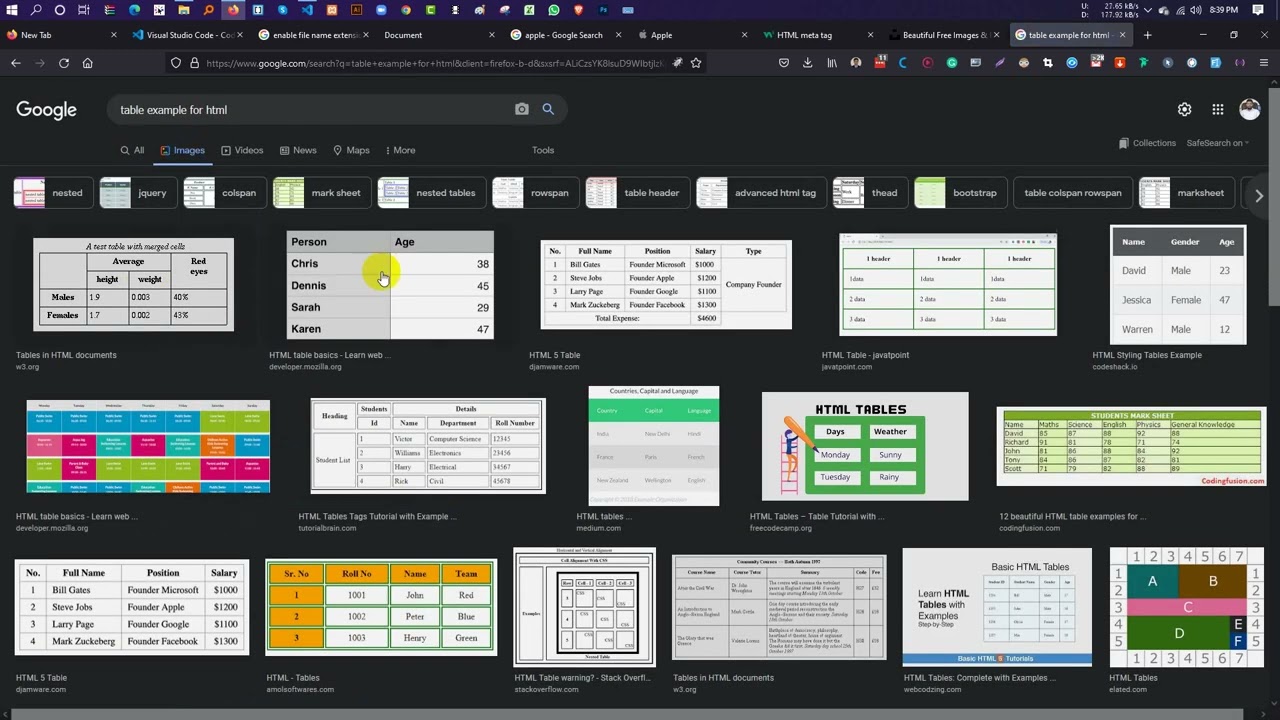Open the Collections link
The height and width of the screenshot is (720, 1280).
(x=1147, y=143)
